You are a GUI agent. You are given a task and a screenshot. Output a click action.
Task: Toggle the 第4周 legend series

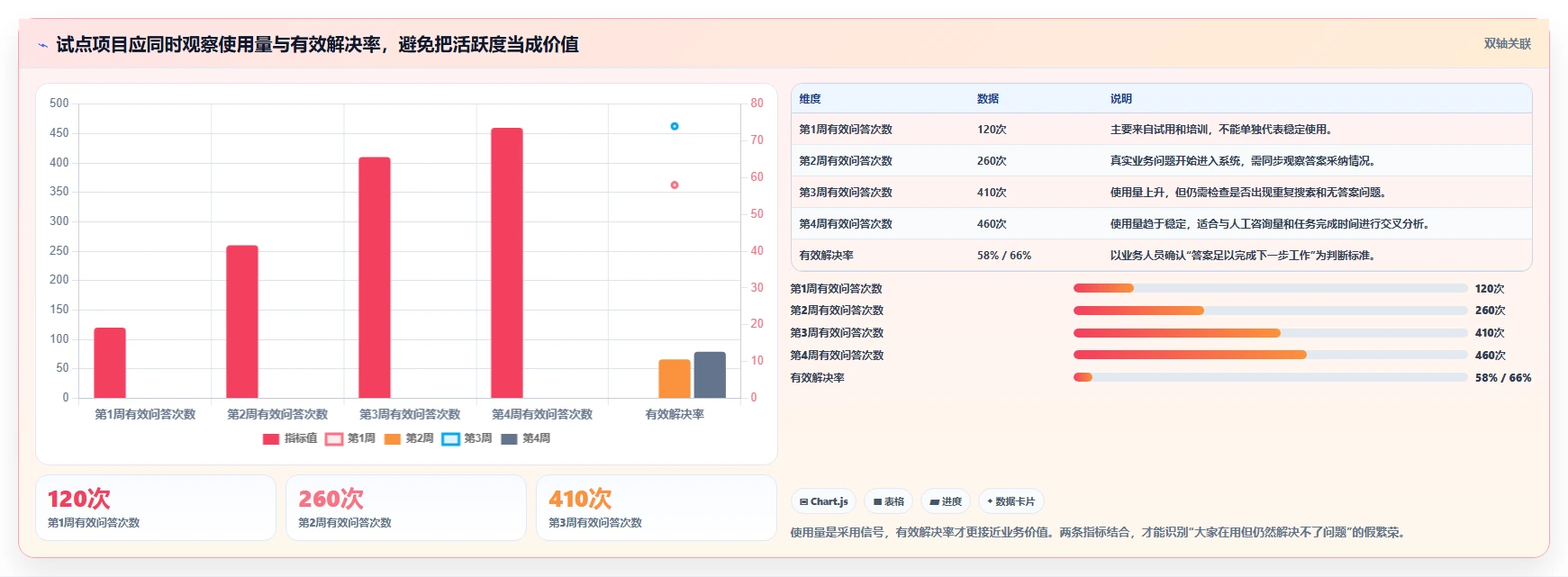tap(525, 438)
